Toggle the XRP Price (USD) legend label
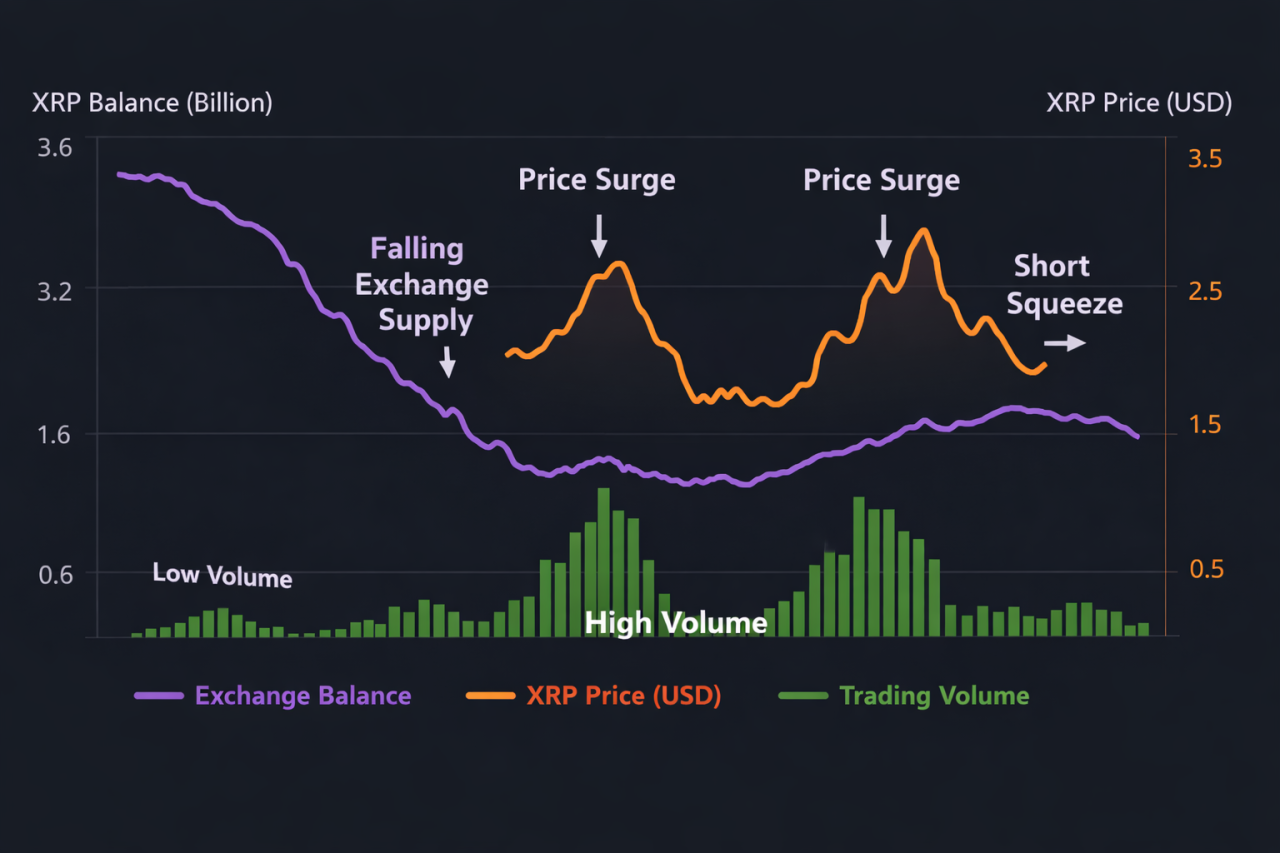The image size is (1280, 853). click(623, 696)
